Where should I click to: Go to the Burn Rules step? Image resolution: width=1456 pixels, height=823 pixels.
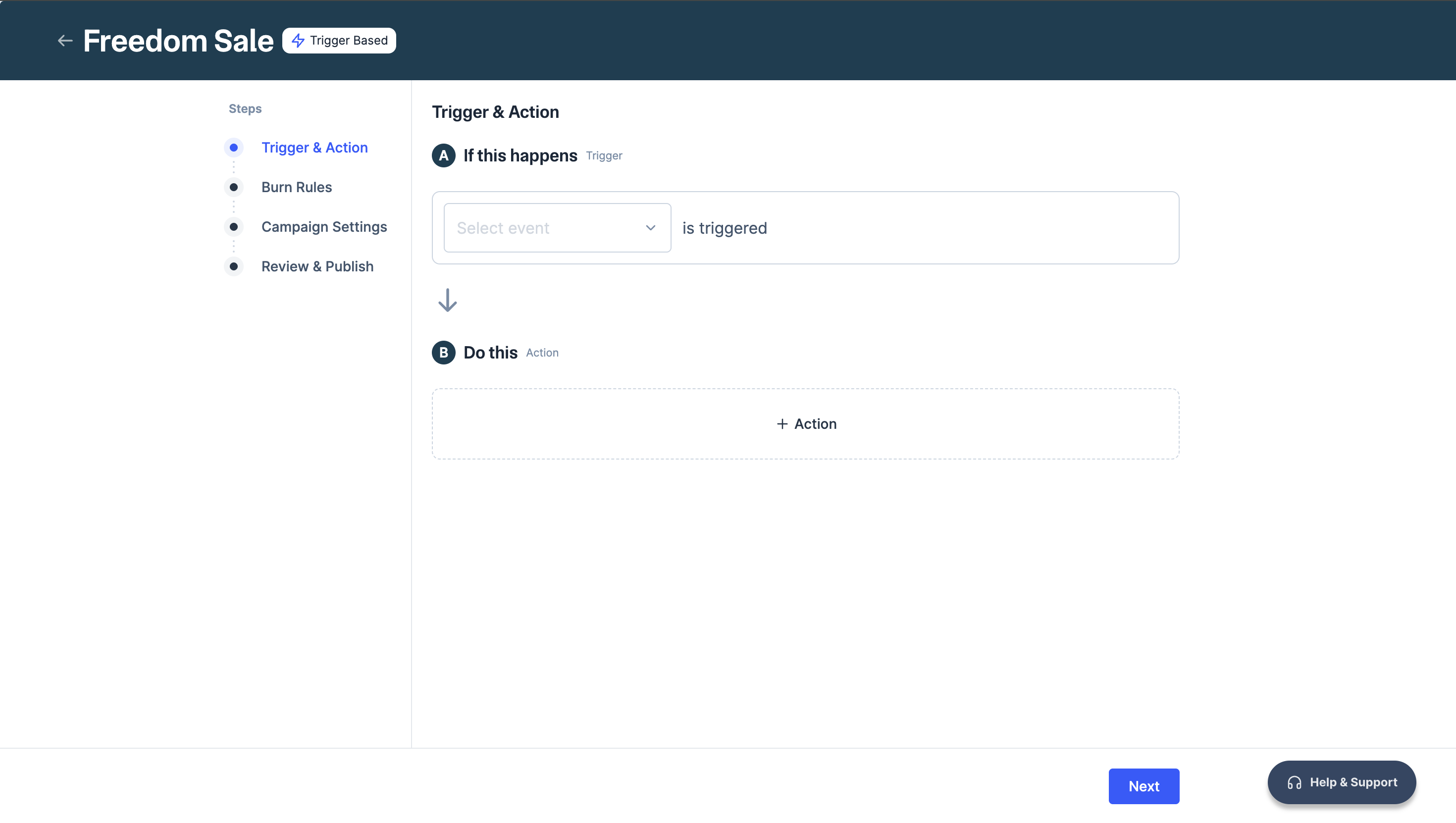pyautogui.click(x=296, y=187)
